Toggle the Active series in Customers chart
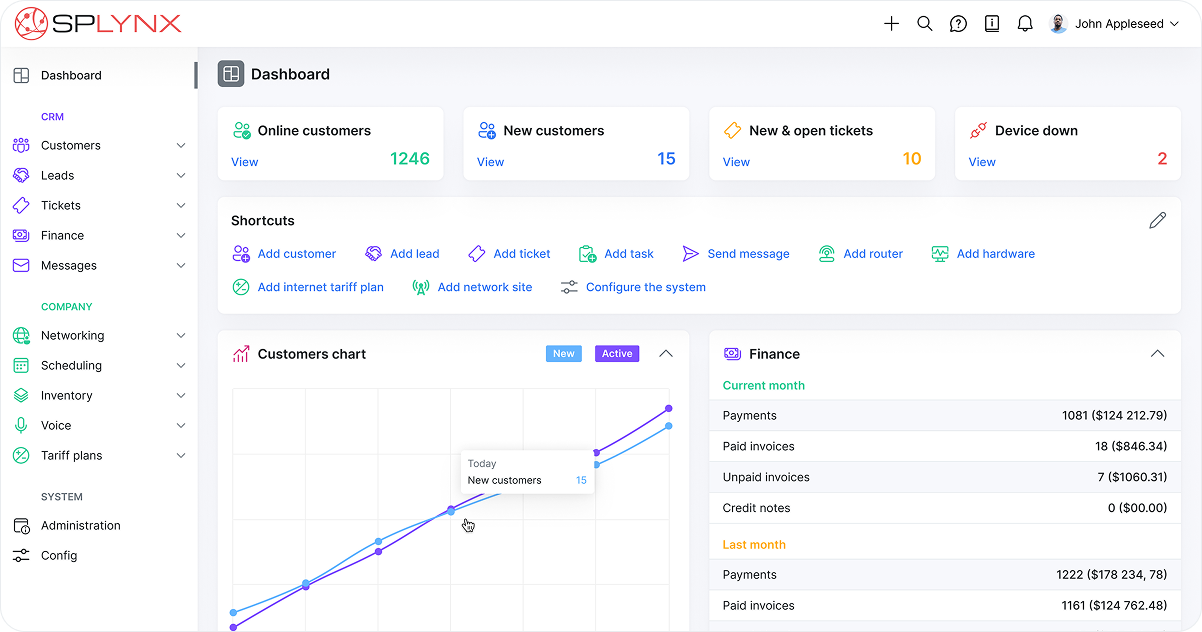The image size is (1202, 632). click(617, 354)
